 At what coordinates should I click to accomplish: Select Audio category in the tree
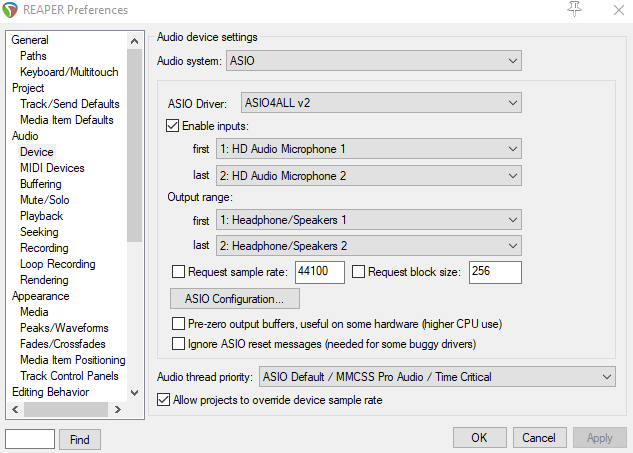25,136
